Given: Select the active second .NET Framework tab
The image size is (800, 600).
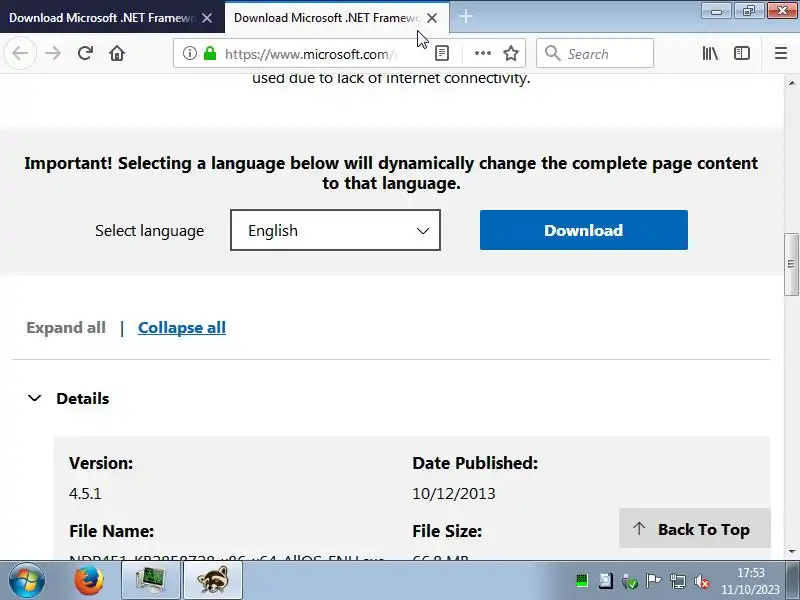Looking at the screenshot, I should (327, 18).
